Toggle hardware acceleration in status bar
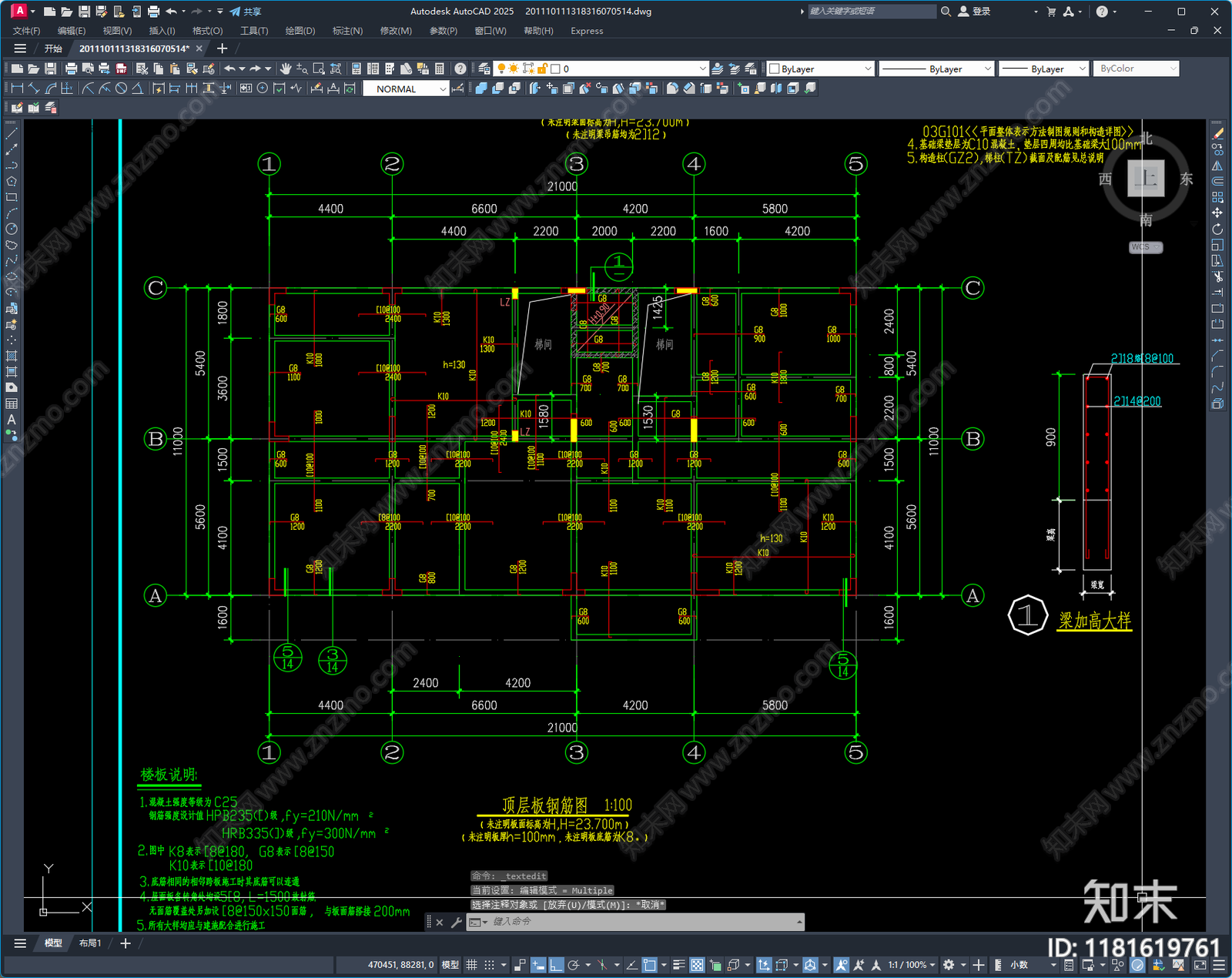Viewport: 1232px width, 978px height. pyautogui.click(x=1137, y=965)
